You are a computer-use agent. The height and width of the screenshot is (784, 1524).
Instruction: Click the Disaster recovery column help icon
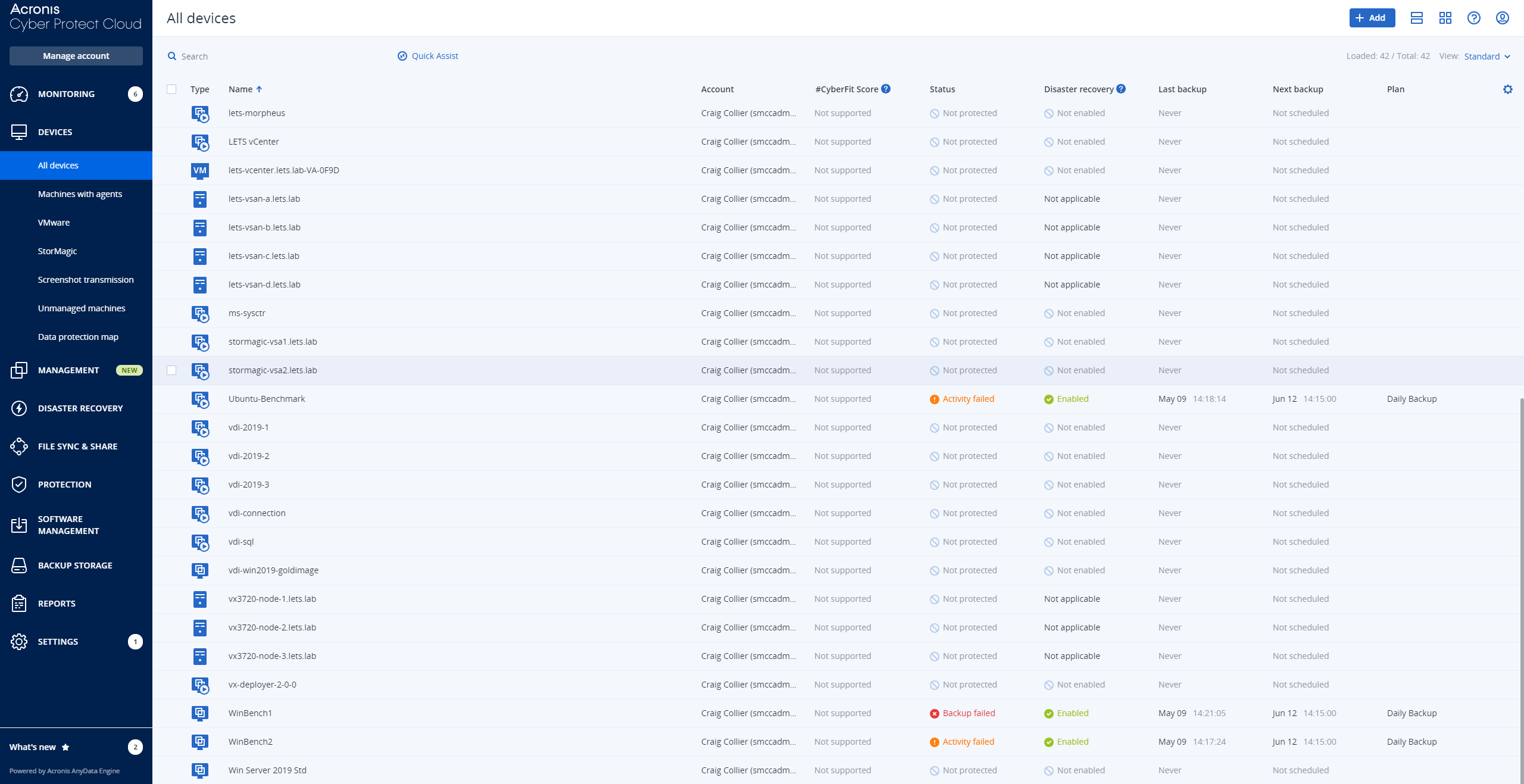[x=1121, y=89]
